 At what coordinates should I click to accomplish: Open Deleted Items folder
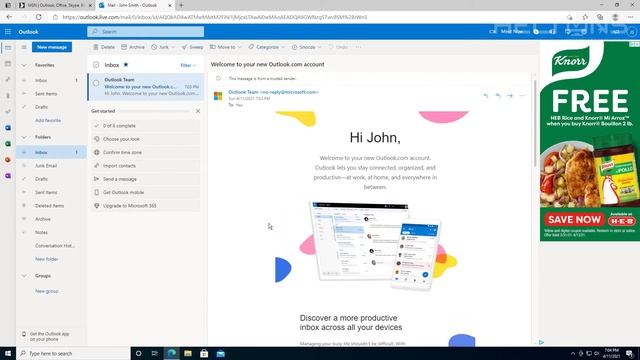(x=51, y=206)
